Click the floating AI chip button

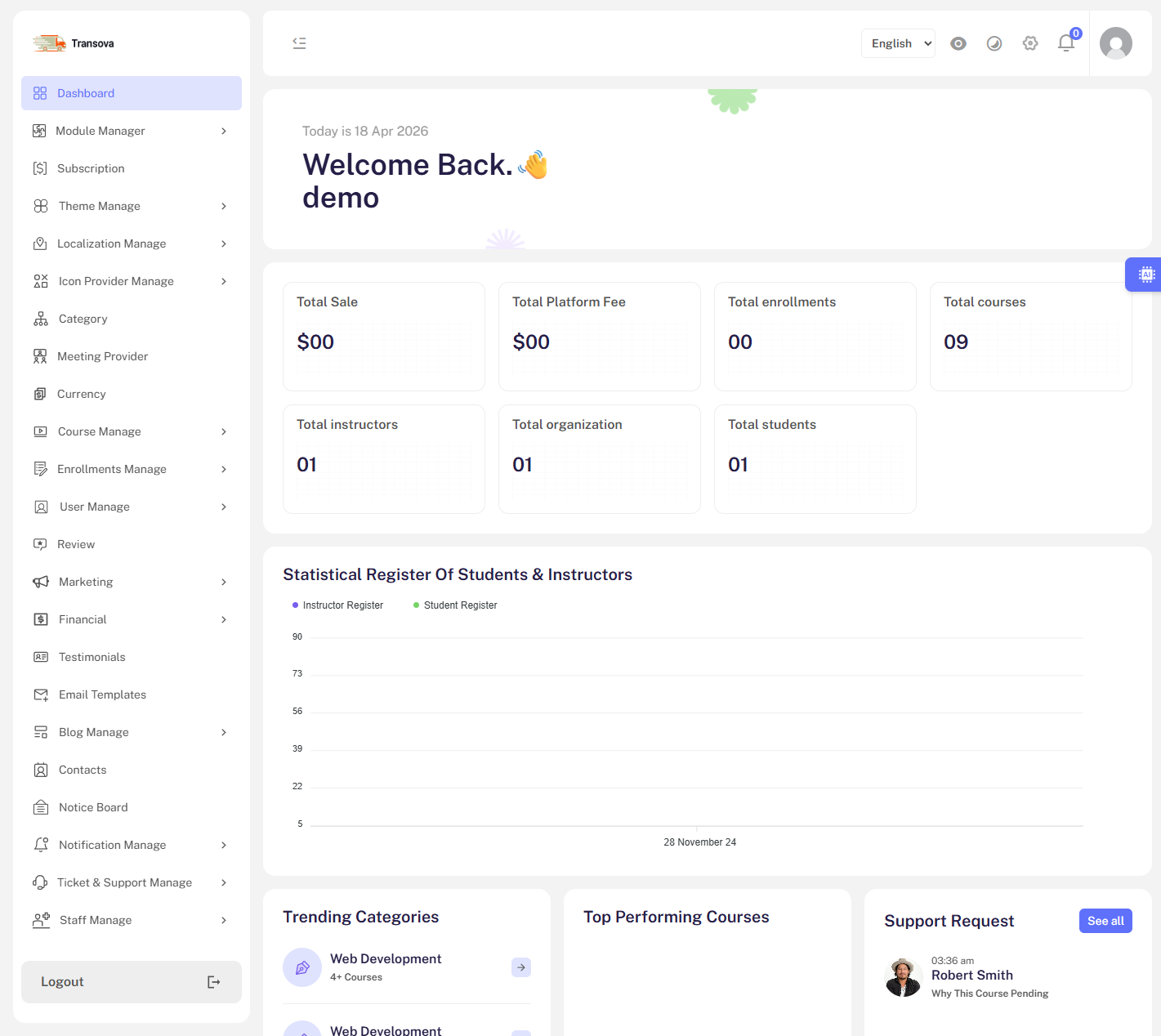pos(1145,275)
